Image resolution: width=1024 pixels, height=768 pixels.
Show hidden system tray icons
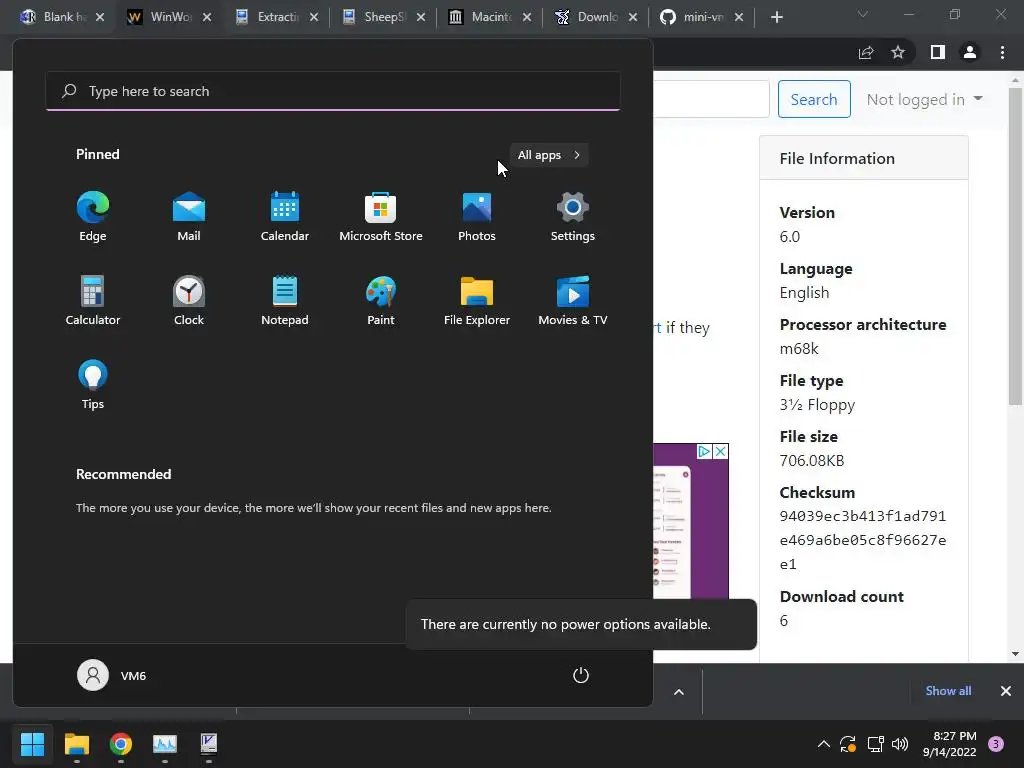coord(824,744)
